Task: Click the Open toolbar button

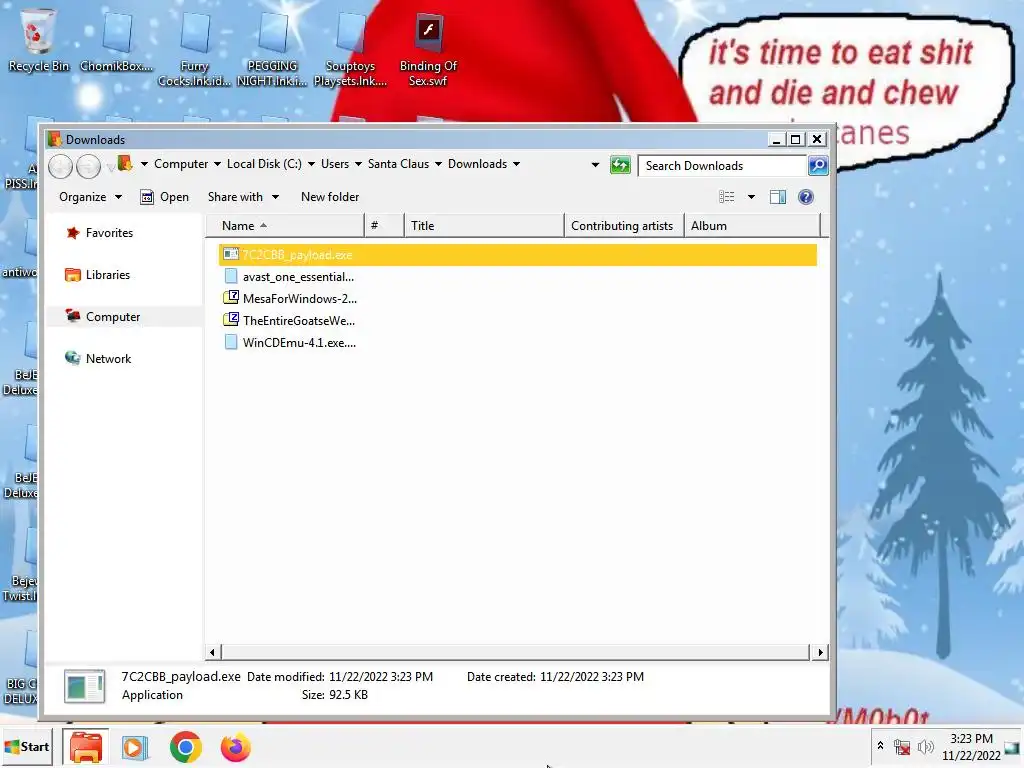Action: tap(165, 197)
